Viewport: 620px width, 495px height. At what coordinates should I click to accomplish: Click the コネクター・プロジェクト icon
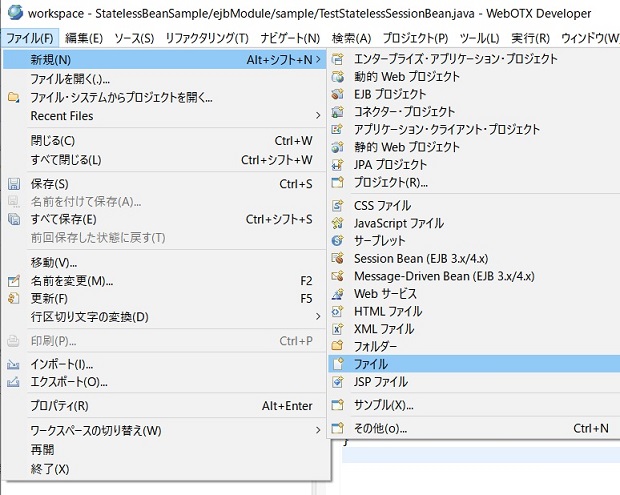point(337,112)
